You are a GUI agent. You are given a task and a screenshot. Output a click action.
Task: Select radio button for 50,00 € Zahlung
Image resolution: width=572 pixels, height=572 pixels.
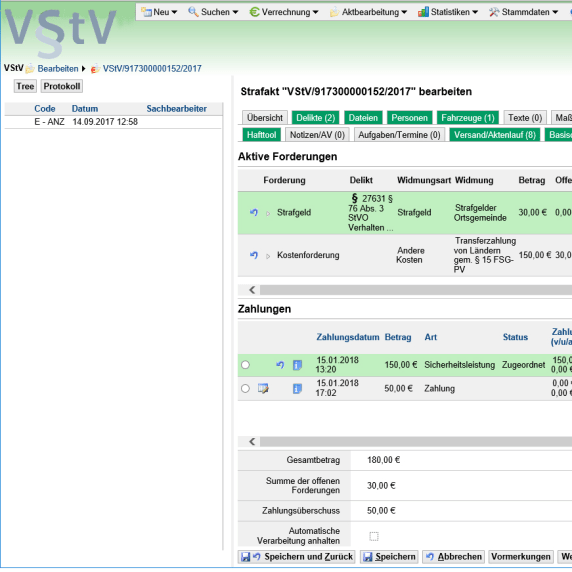click(246, 389)
